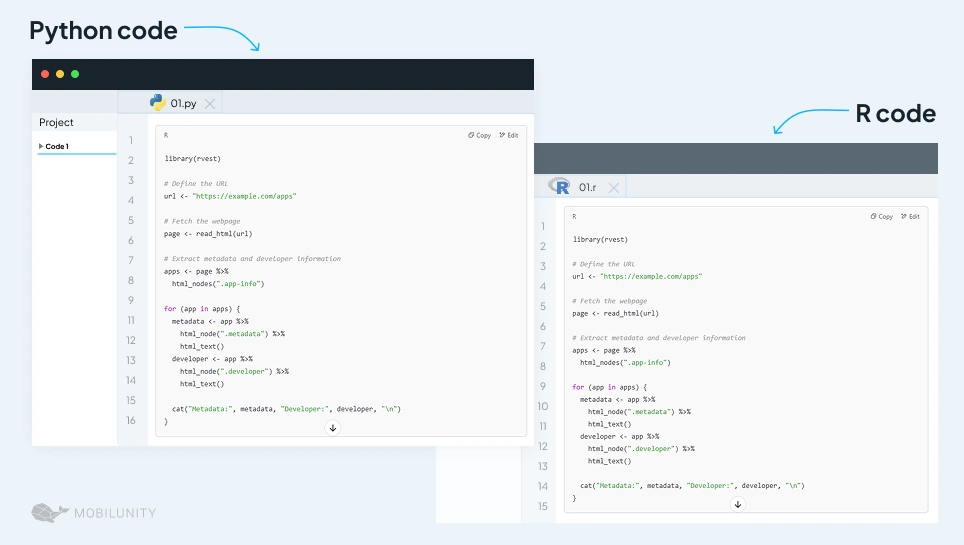964x545 pixels.
Task: Close the 01.py tab with its X
Action: pyautogui.click(x=210, y=103)
